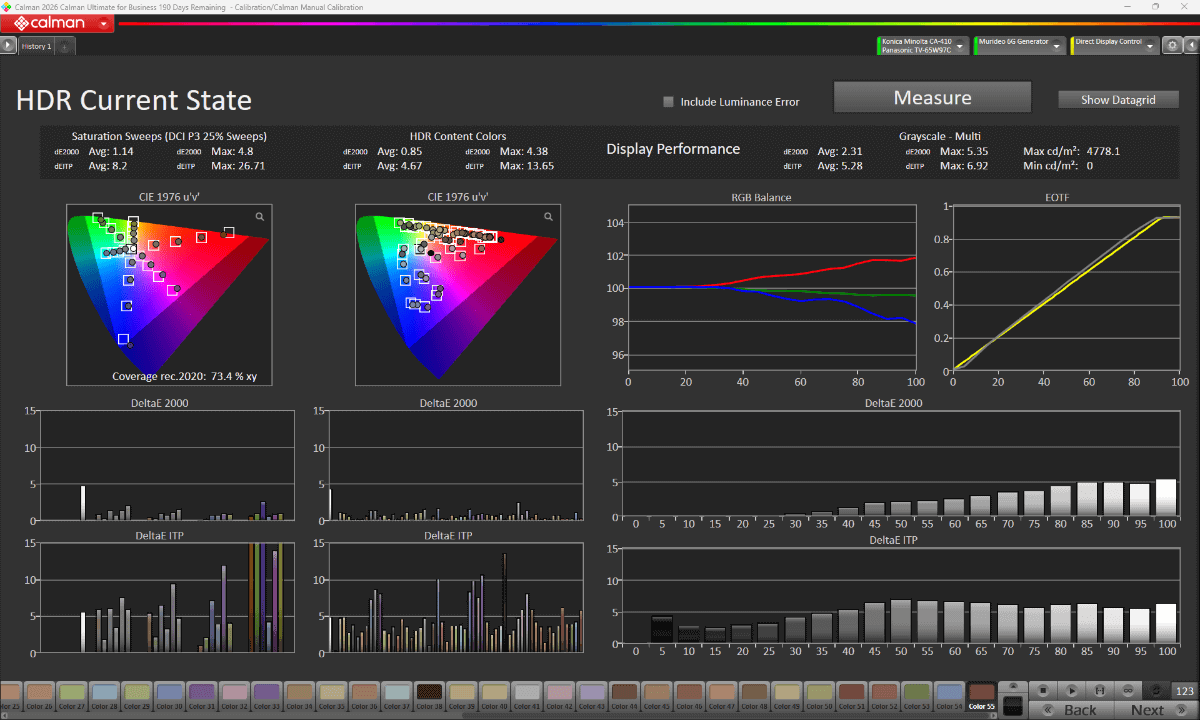The width and height of the screenshot is (1200, 720).
Task: Enable Include Luminance Error checkbox
Action: (x=669, y=101)
